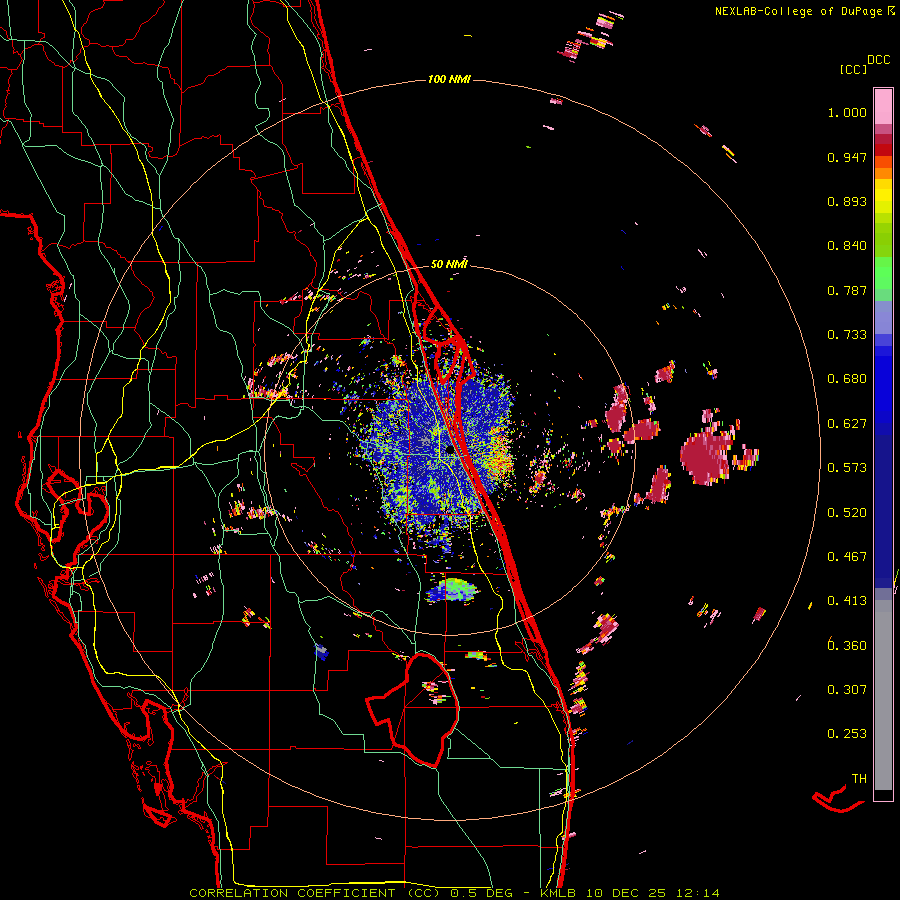This screenshot has width=900, height=900.
Task: Click the bright green color bar segment
Action: [883, 273]
